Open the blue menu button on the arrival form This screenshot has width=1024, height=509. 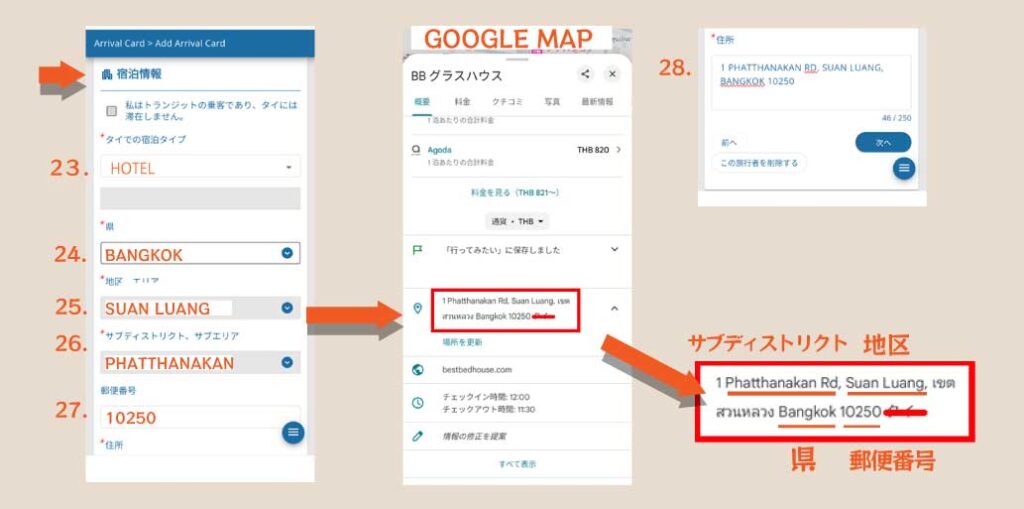pos(293,432)
